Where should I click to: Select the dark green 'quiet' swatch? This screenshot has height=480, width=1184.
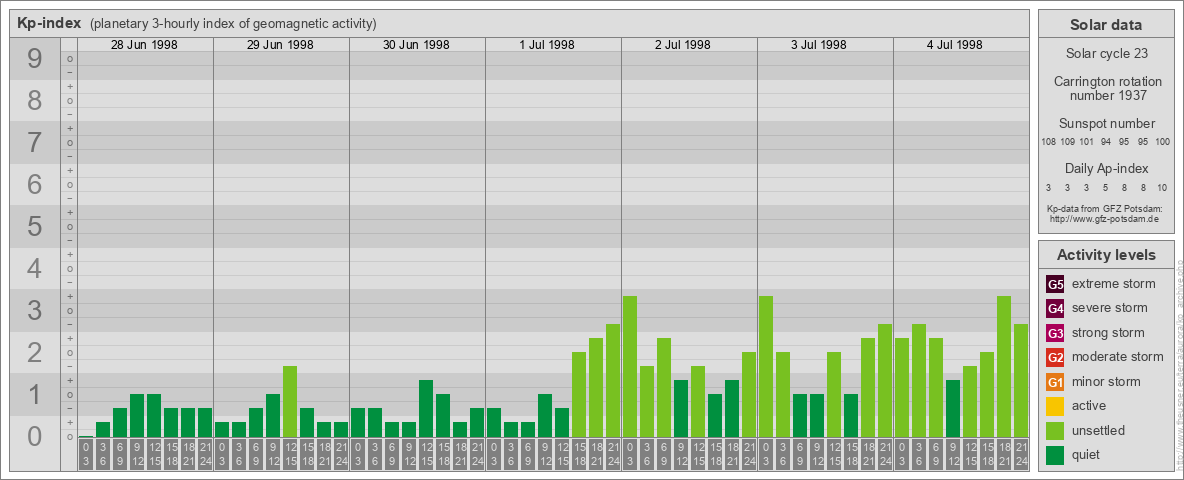coord(1055,455)
